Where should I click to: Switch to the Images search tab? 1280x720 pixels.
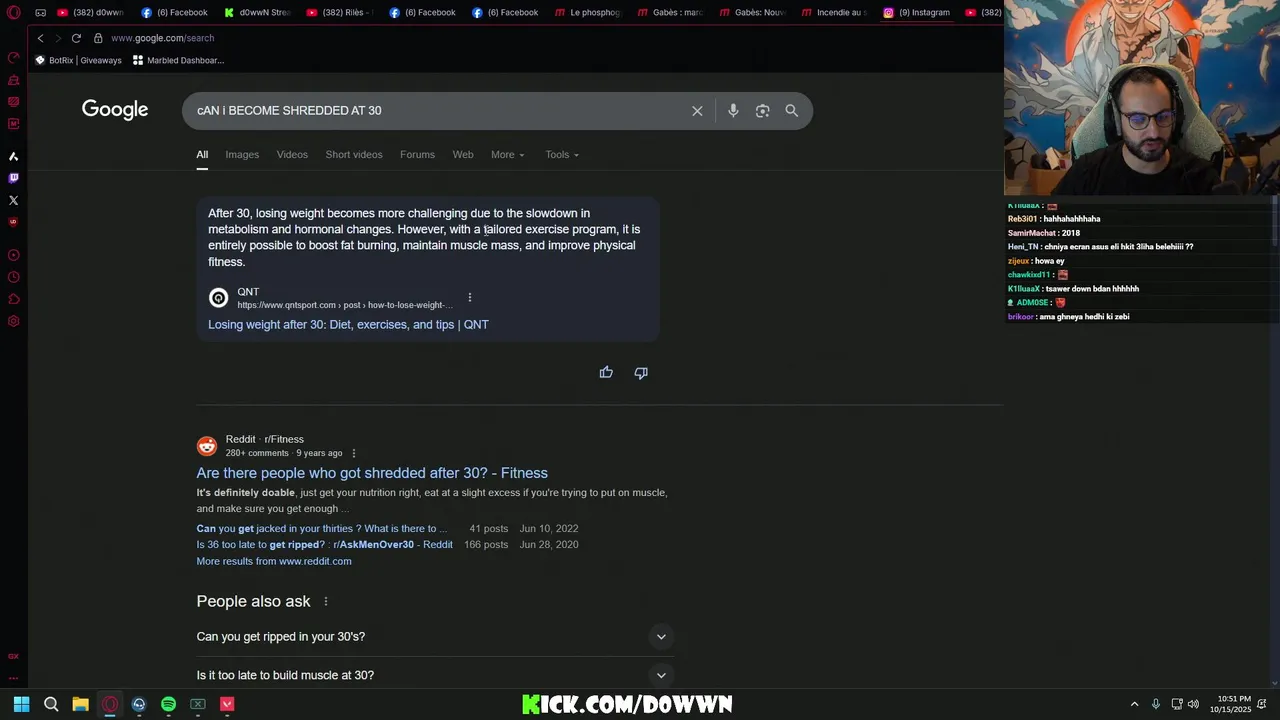pos(242,155)
